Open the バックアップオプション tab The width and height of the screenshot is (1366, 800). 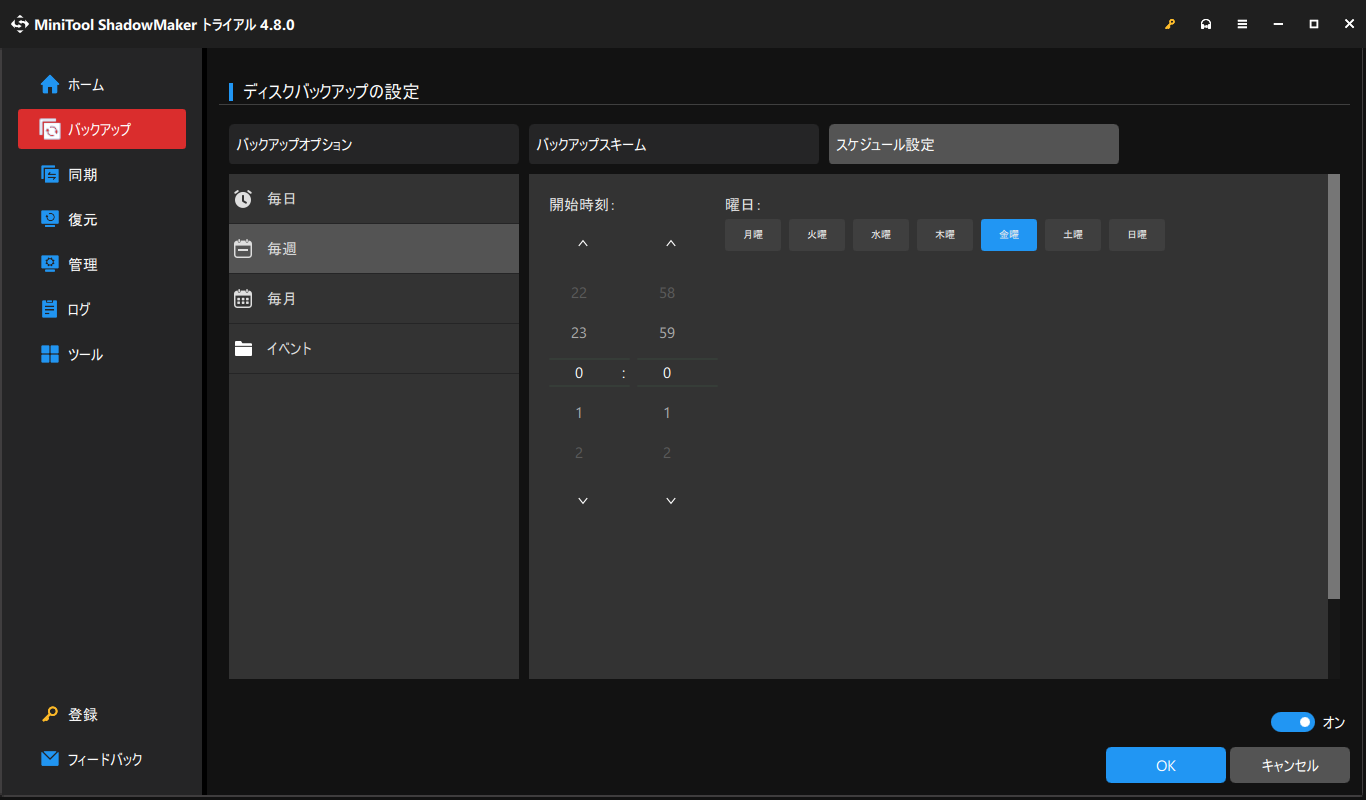pyautogui.click(x=374, y=144)
